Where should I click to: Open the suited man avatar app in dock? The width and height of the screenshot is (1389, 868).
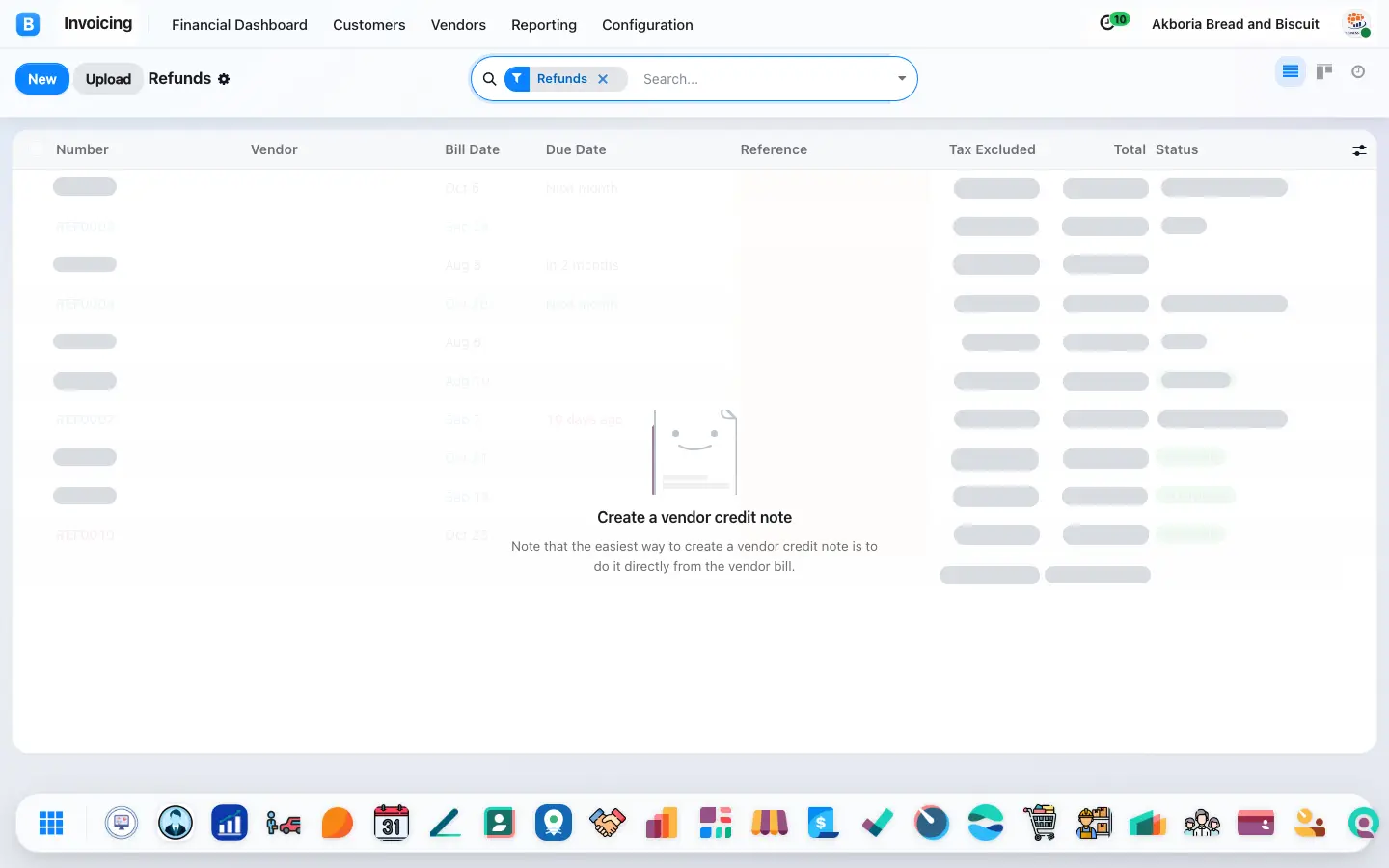click(176, 823)
